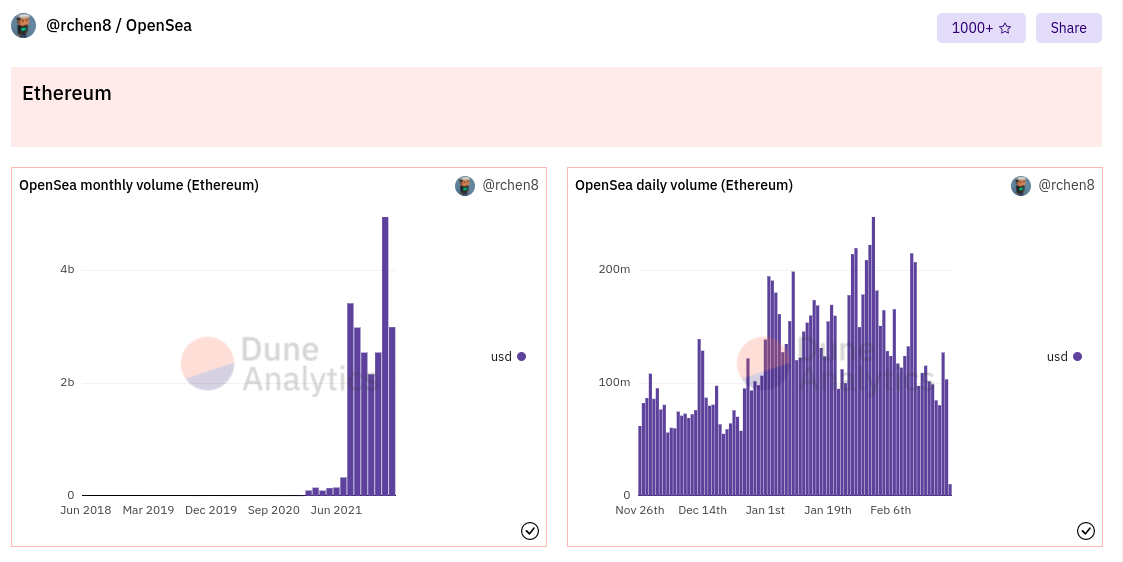Click the 200m y-axis label
Image resolution: width=1123 pixels, height=562 pixels.
614,270
